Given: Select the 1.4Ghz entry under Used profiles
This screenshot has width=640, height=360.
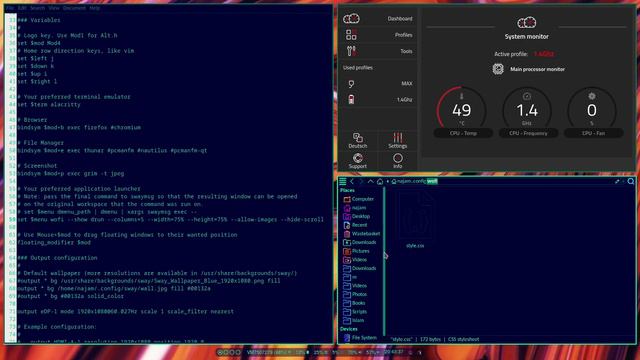Looking at the screenshot, I should point(378,100).
